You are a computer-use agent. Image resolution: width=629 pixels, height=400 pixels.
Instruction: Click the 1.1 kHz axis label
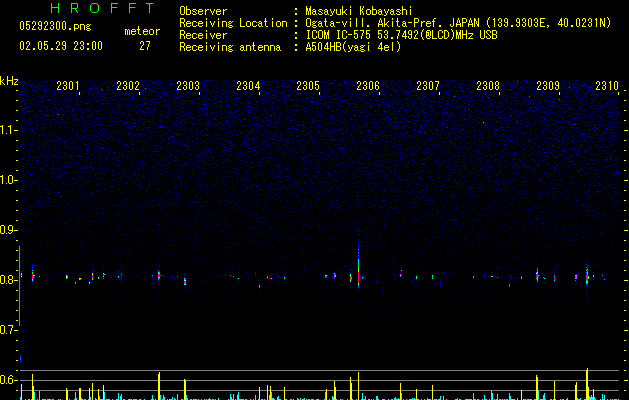click(9, 130)
